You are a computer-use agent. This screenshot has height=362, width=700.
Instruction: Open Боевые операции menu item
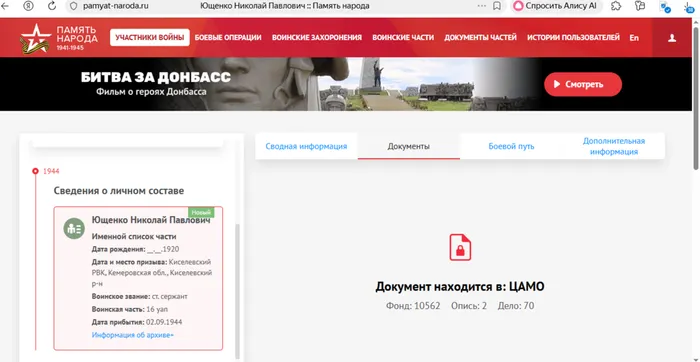tap(228, 38)
